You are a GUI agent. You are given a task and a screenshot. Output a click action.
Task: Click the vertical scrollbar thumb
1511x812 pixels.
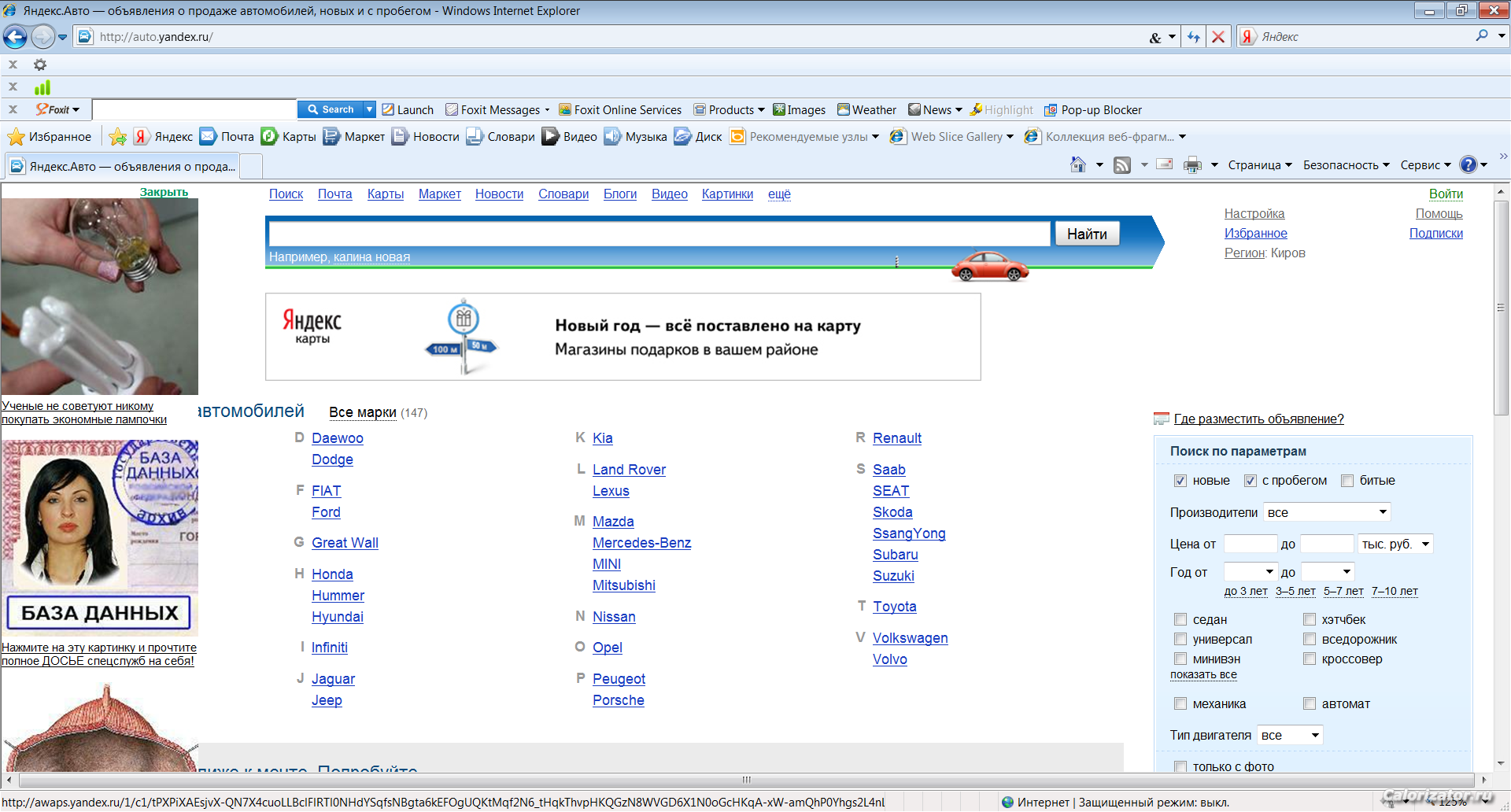[1502, 307]
